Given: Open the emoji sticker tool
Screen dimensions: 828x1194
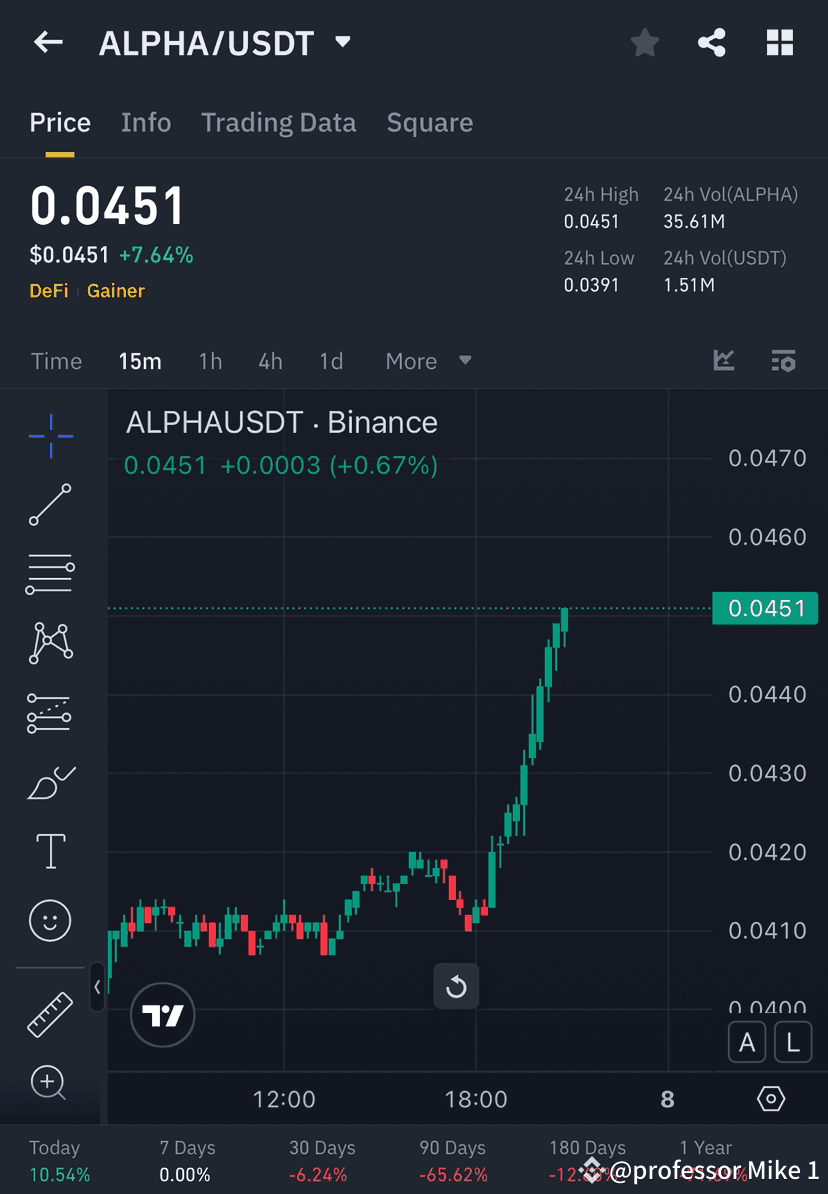Looking at the screenshot, I should (x=50, y=920).
